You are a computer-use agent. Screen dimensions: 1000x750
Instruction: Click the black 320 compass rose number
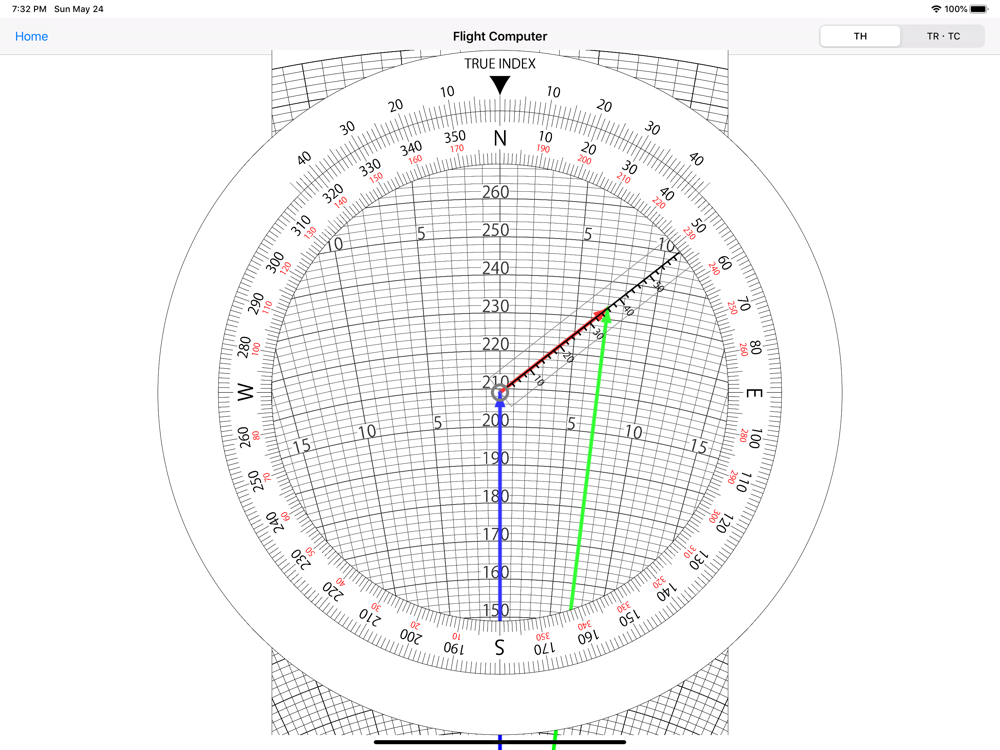pos(332,194)
